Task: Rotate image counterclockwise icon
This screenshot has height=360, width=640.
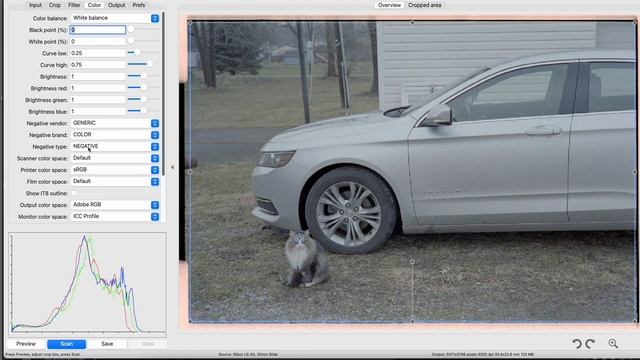Action: pyautogui.click(x=577, y=344)
